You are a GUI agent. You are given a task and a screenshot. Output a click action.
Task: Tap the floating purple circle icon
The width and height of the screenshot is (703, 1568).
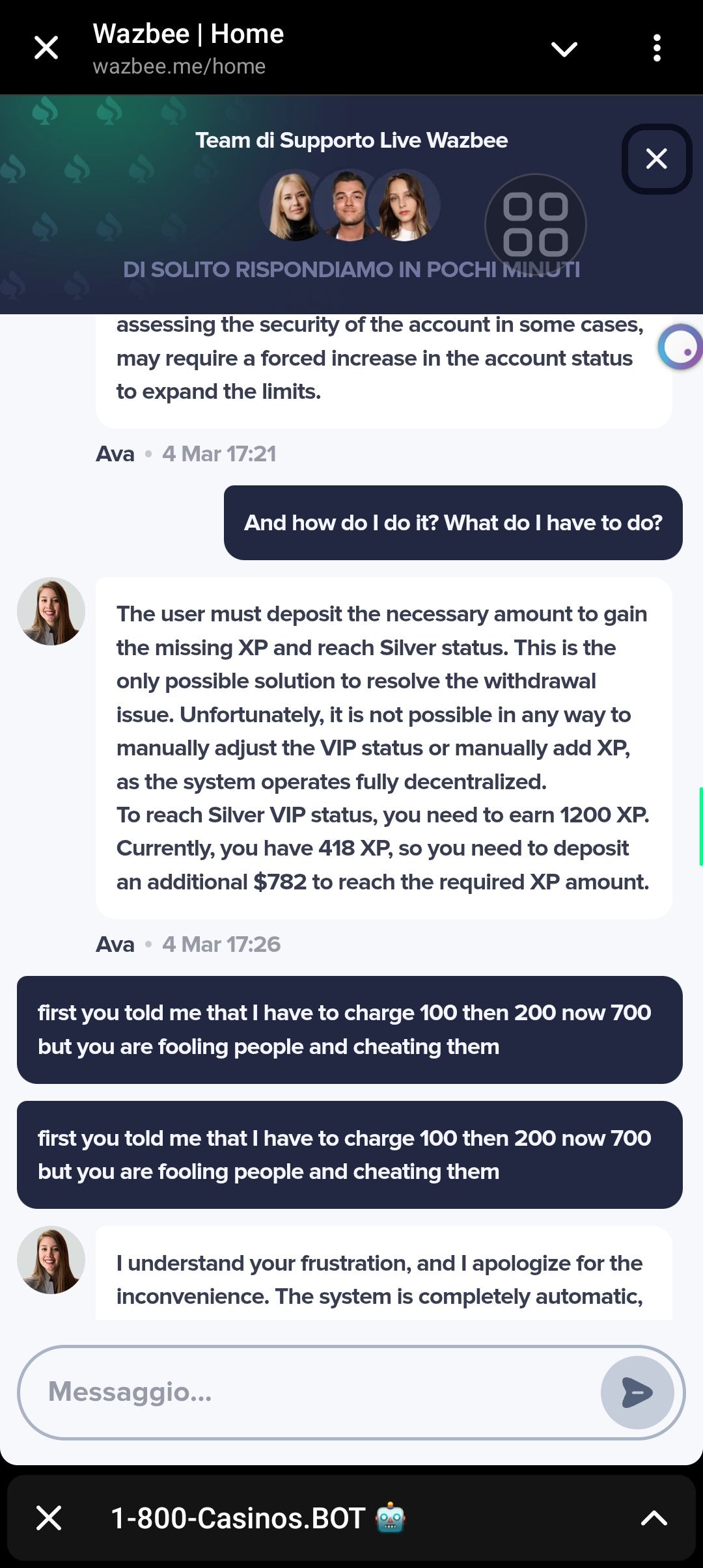681,347
